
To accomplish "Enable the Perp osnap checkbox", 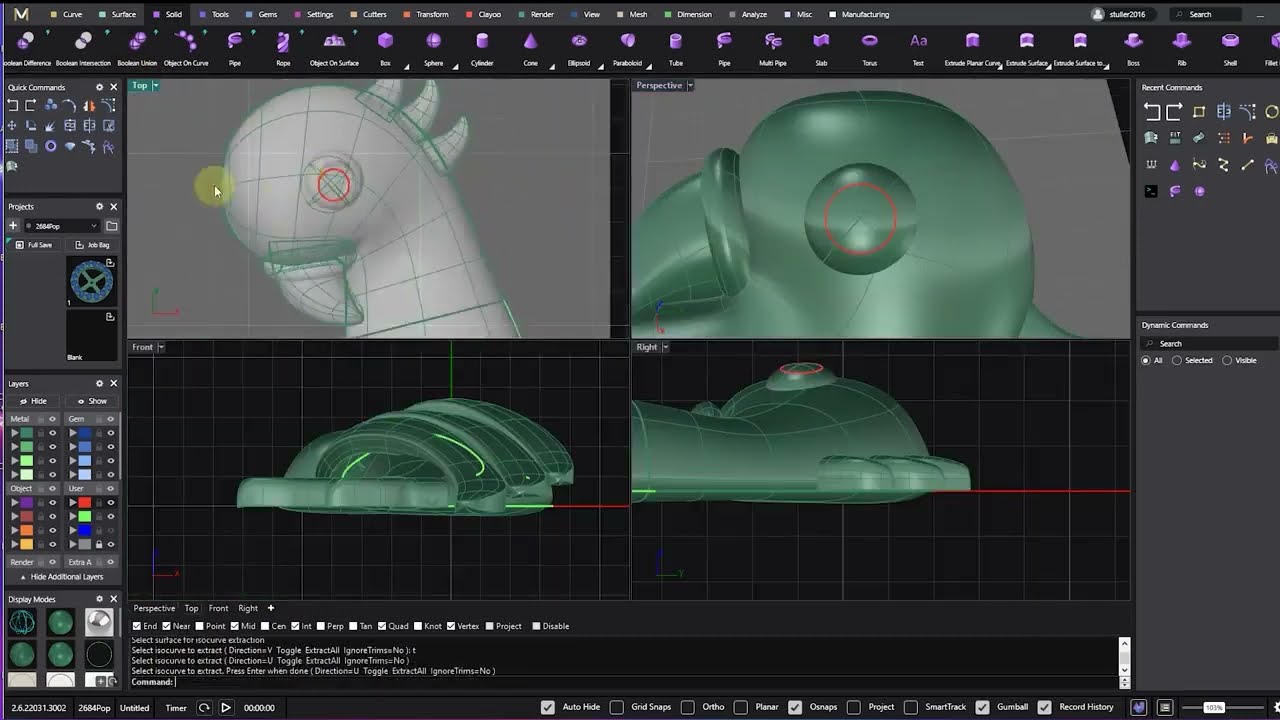I will pyautogui.click(x=321, y=626).
